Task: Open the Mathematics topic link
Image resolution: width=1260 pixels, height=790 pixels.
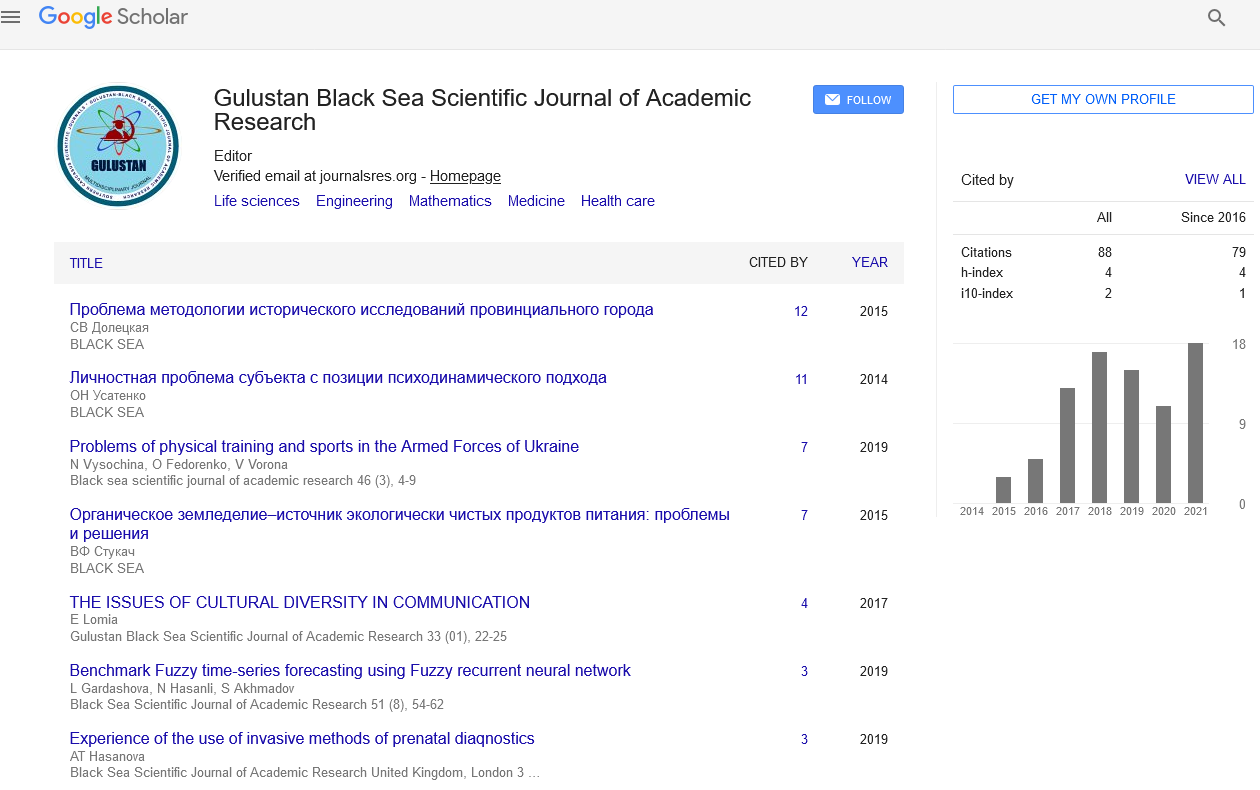Action: point(450,201)
